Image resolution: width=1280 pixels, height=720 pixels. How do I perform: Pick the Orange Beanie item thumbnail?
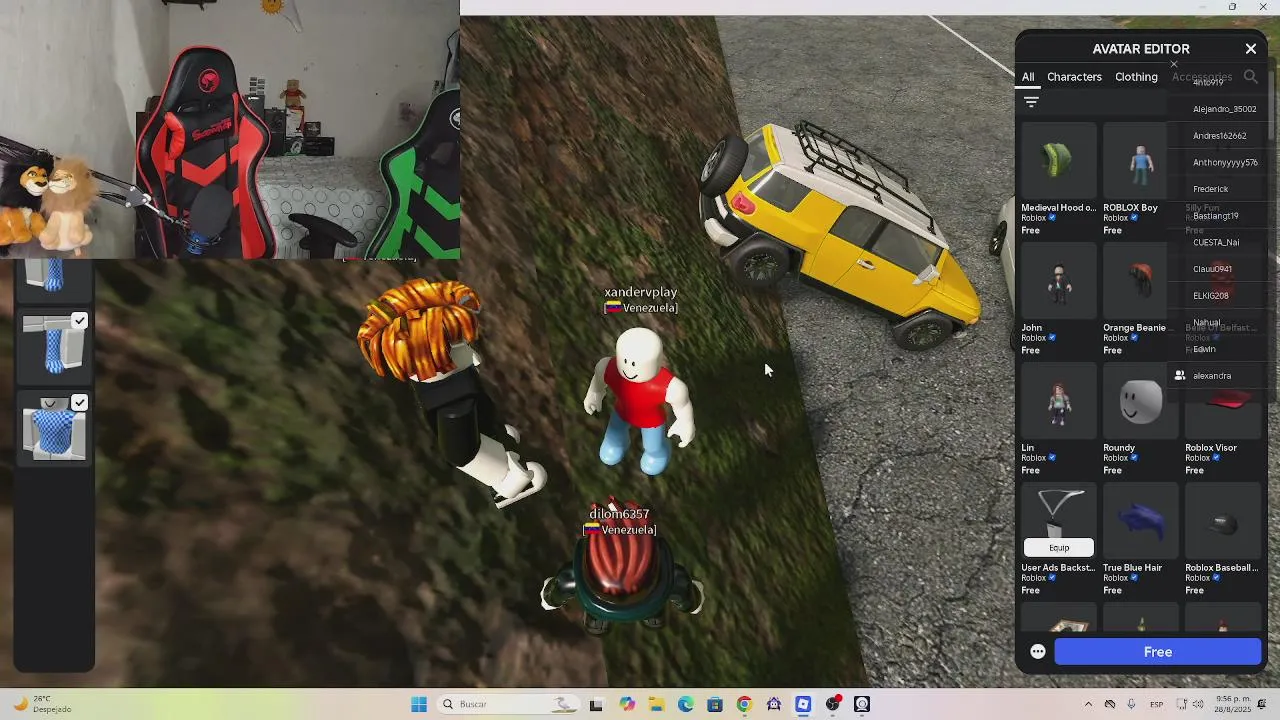pos(1140,282)
